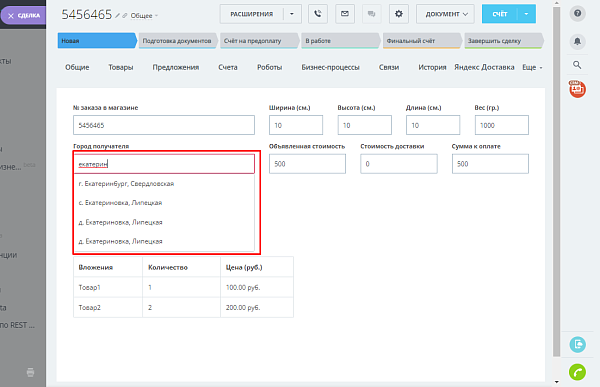This screenshot has height=387, width=600.
Task: Click the scrollbar down arrow
Action: tap(556, 382)
